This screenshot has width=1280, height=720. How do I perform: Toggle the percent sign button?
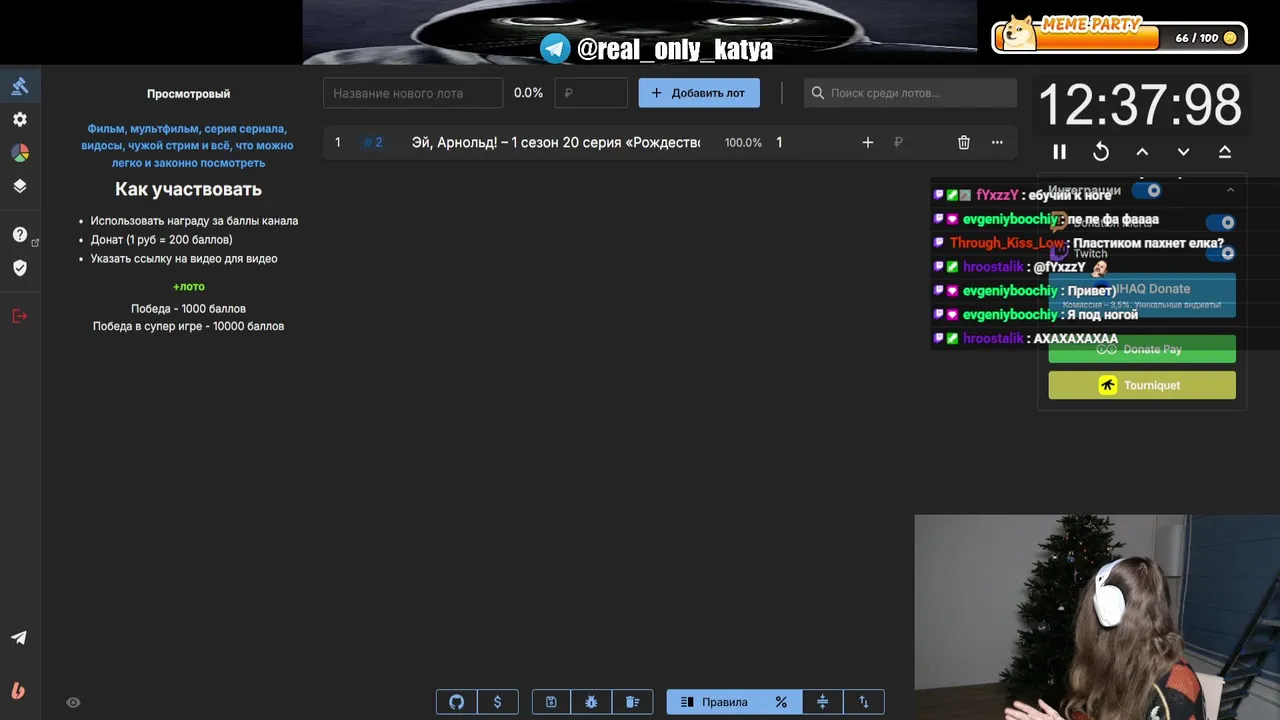[x=781, y=702]
